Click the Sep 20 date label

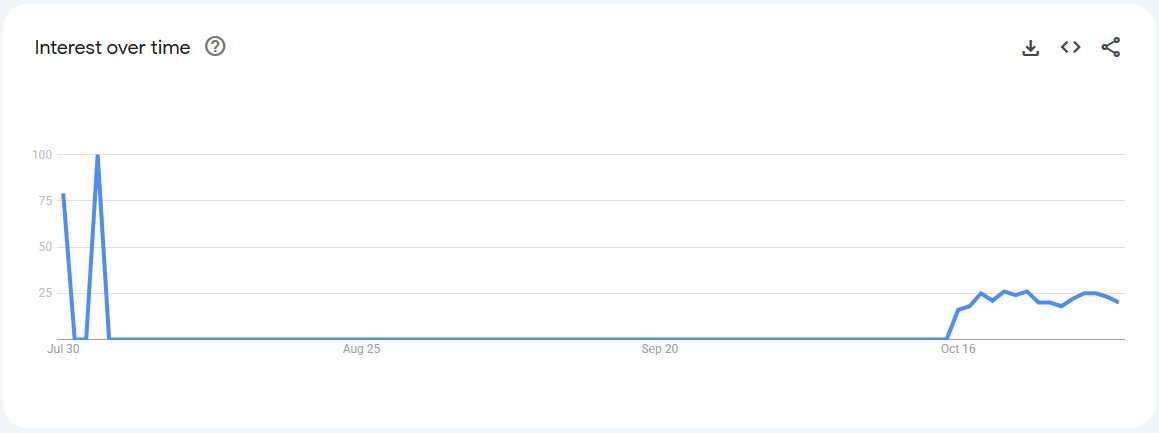(x=659, y=349)
